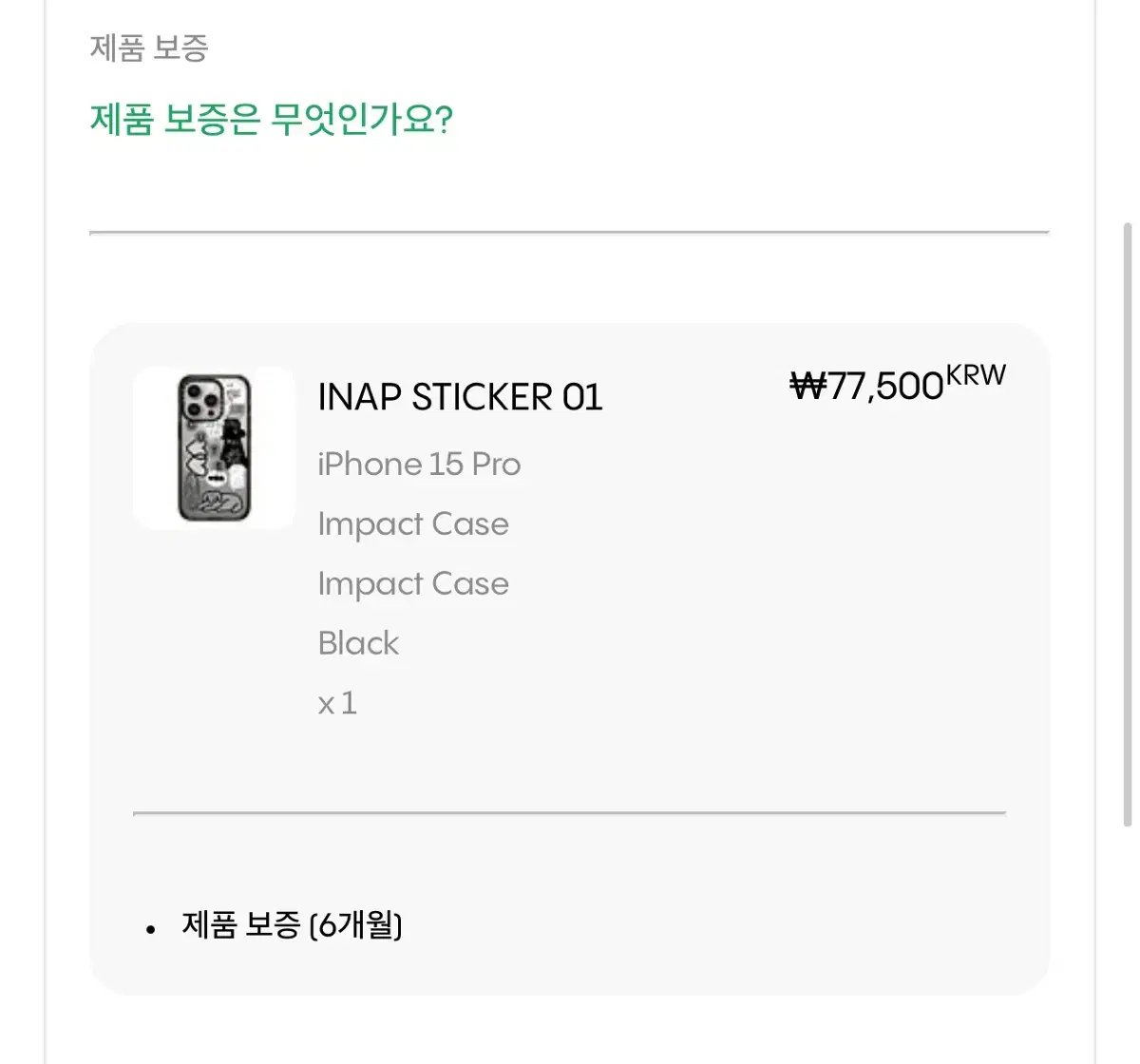Click the ₩77,500 price
The width and height of the screenshot is (1140, 1064).
866,386
